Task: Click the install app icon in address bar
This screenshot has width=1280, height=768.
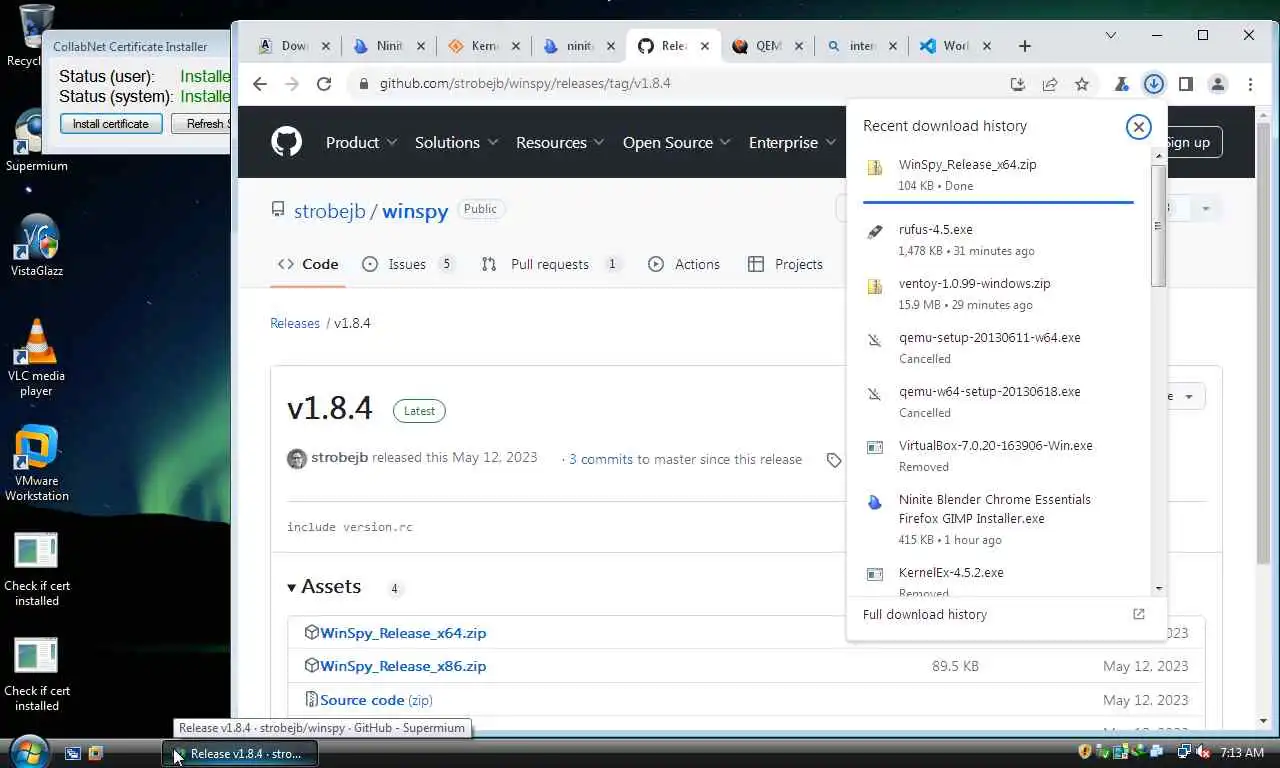Action: click(1018, 85)
